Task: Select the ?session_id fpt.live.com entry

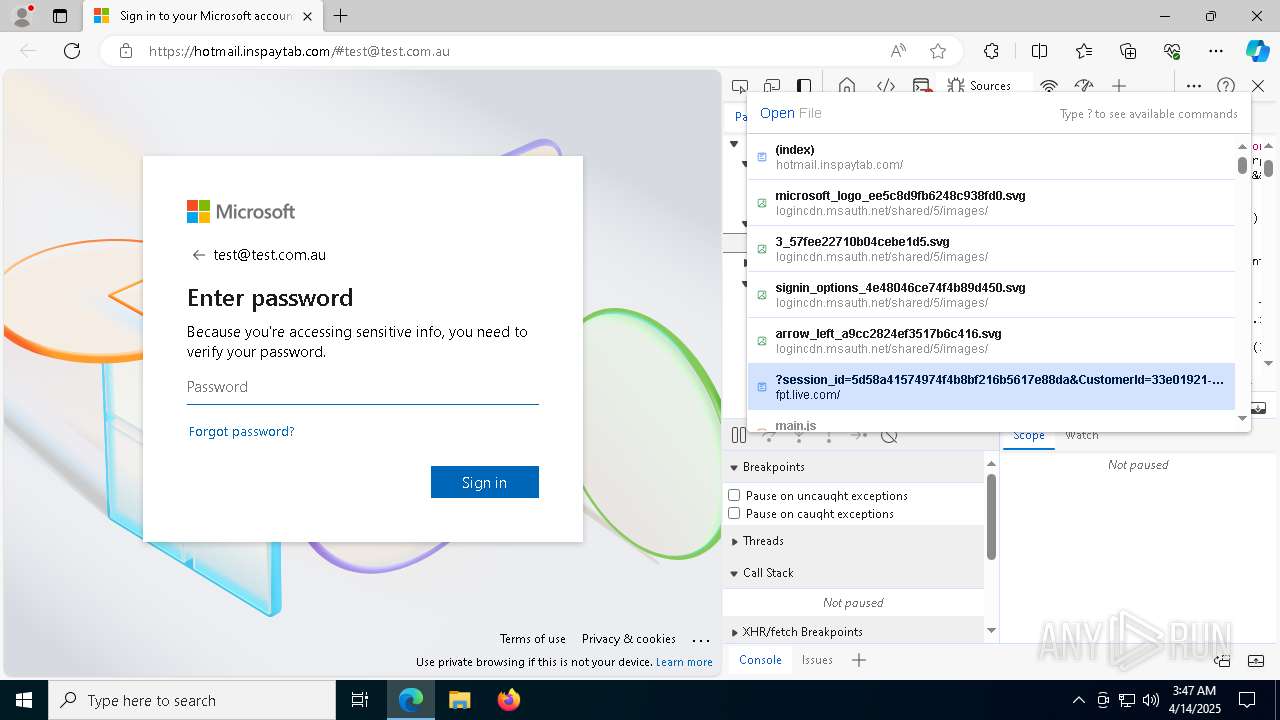Action: coord(991,387)
